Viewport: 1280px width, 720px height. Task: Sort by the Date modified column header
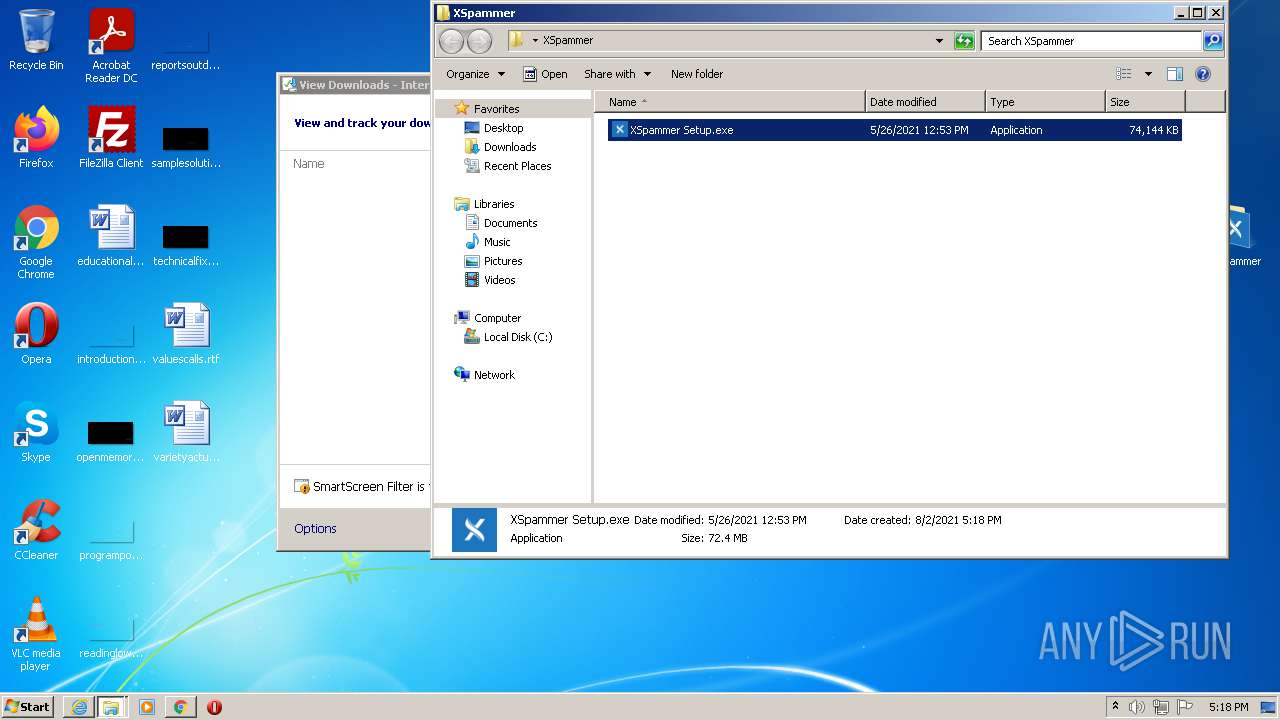tap(925, 102)
